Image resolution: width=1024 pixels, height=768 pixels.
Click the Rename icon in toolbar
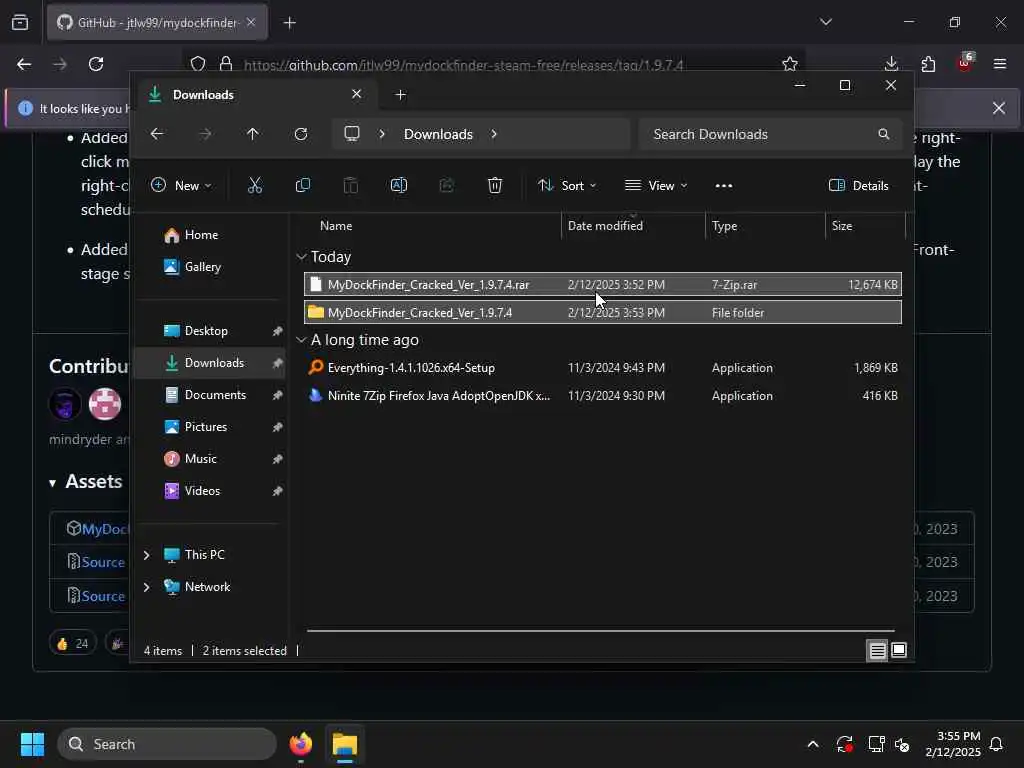[398, 185]
